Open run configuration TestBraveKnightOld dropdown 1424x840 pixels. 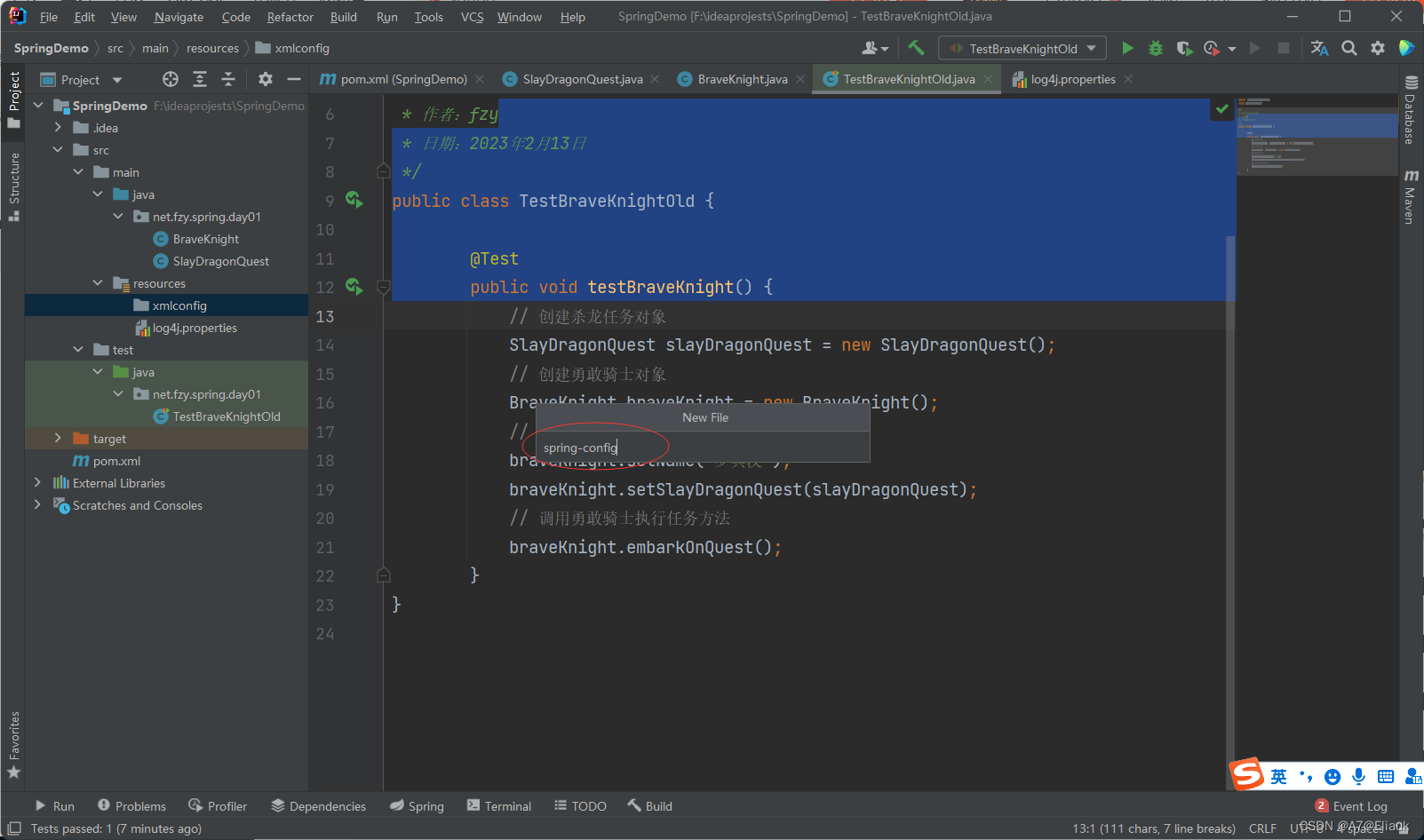pos(1022,48)
